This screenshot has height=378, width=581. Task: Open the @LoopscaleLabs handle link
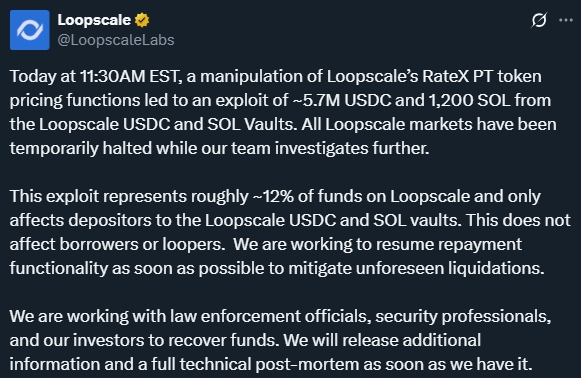click(116, 40)
